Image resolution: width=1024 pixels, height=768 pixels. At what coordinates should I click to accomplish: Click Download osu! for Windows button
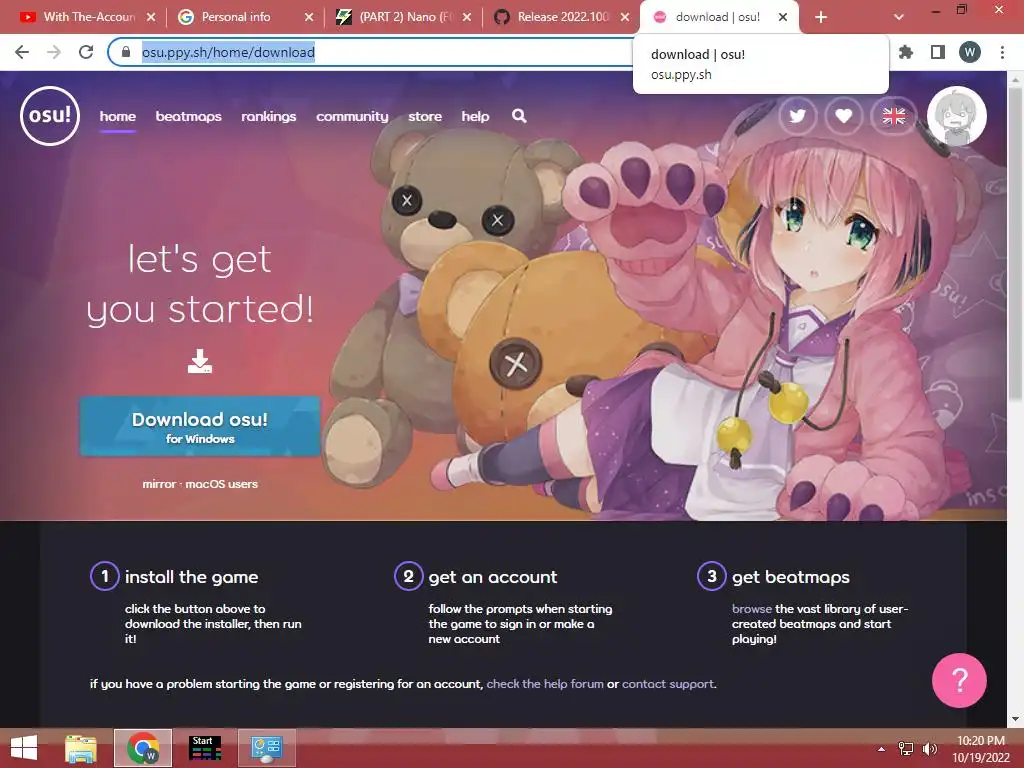(200, 426)
